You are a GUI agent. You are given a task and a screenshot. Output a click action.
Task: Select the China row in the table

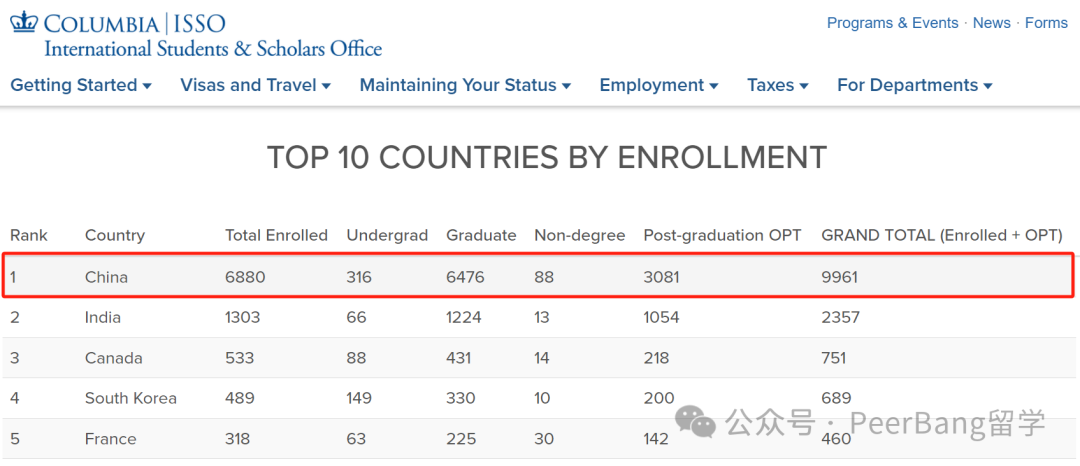(539, 277)
